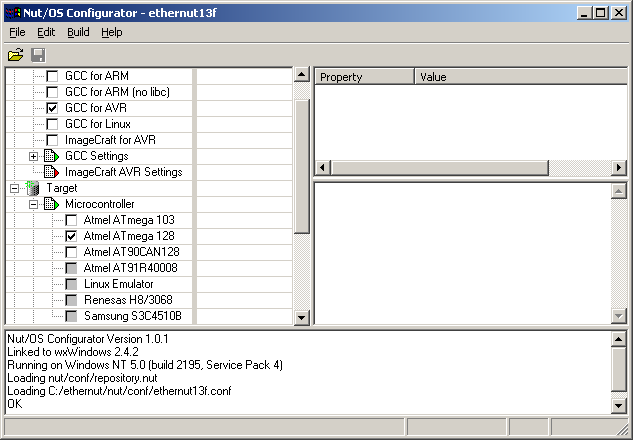Select ImageCraft AVR Settings label
The image size is (633, 440).
124,172
